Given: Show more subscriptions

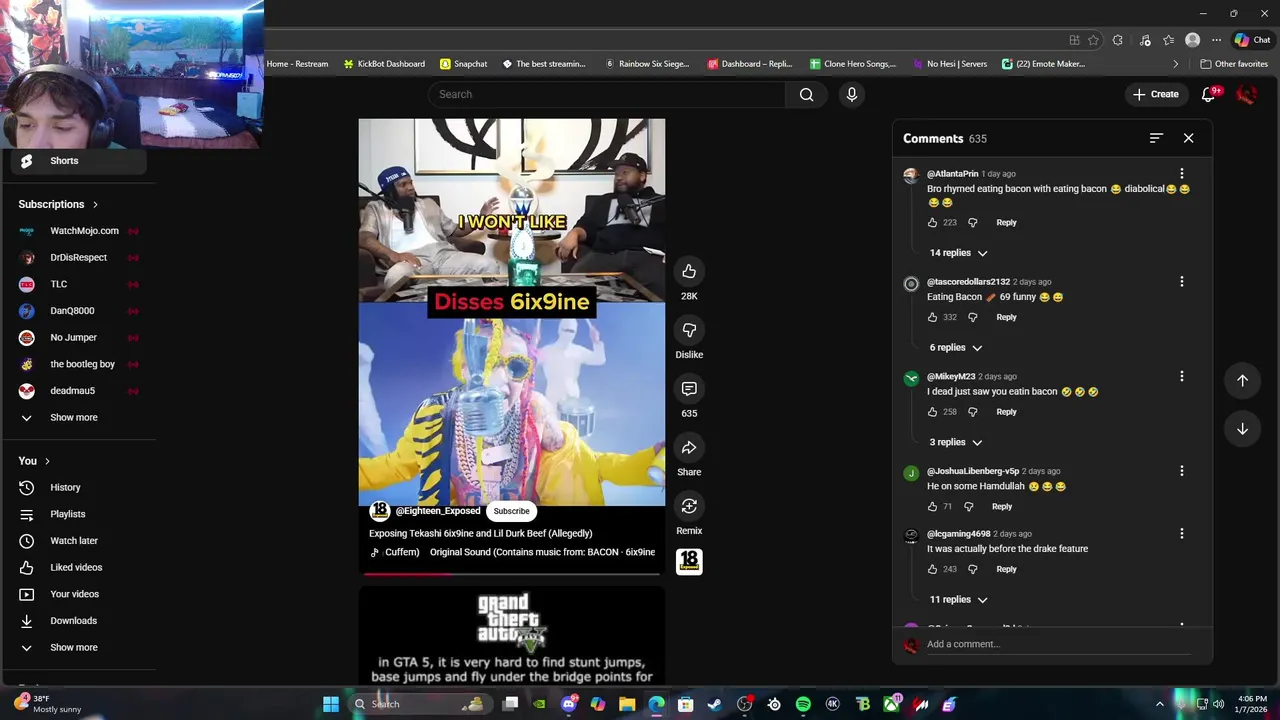Looking at the screenshot, I should (78, 417).
